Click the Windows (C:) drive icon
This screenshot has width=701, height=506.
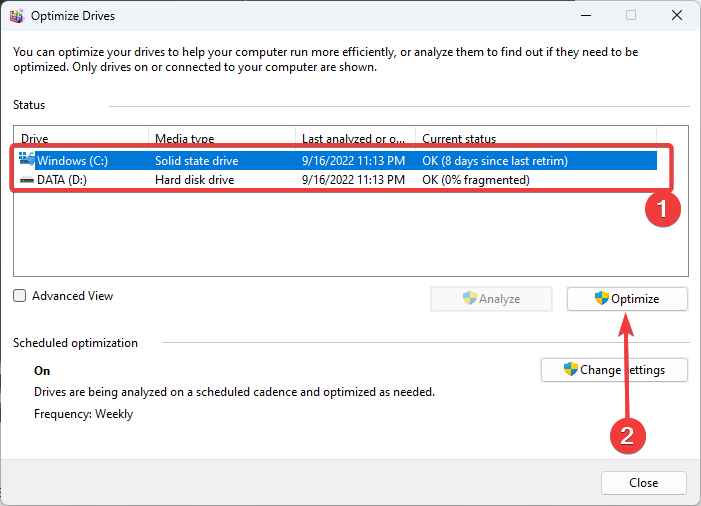pos(27,159)
